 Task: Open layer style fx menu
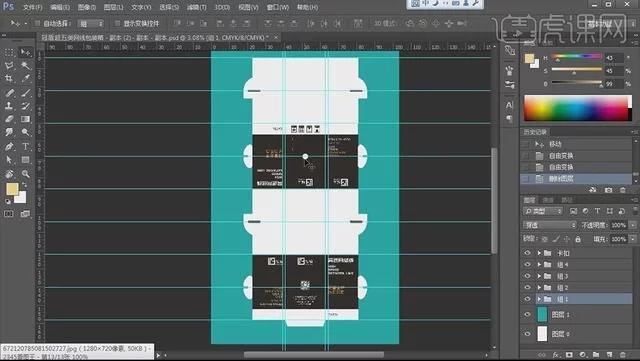[556, 355]
